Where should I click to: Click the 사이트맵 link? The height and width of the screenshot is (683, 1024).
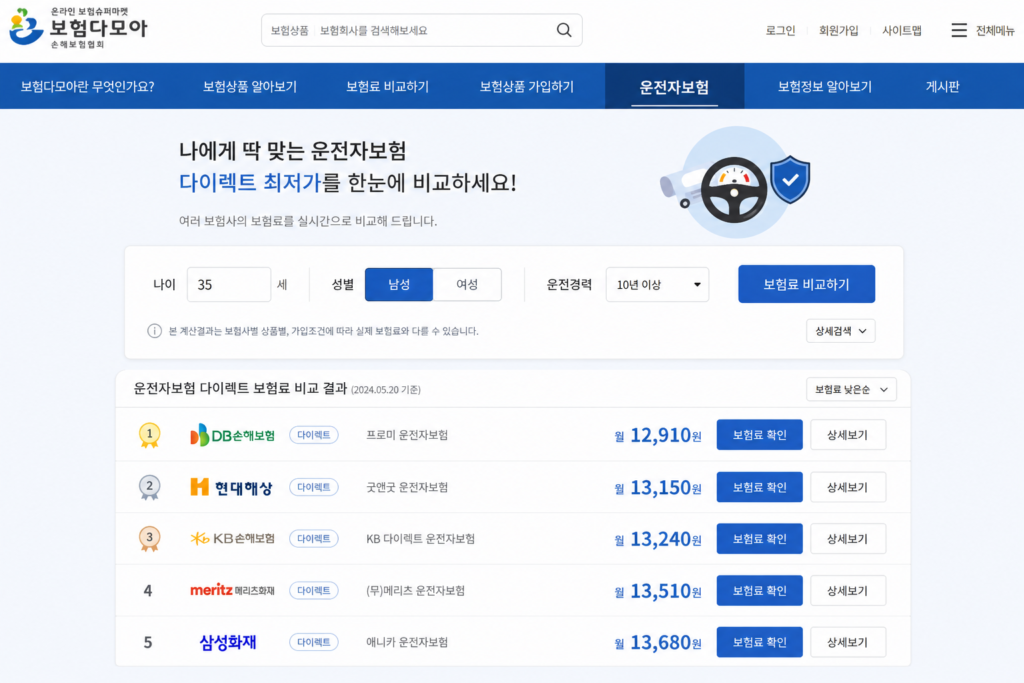[902, 31]
